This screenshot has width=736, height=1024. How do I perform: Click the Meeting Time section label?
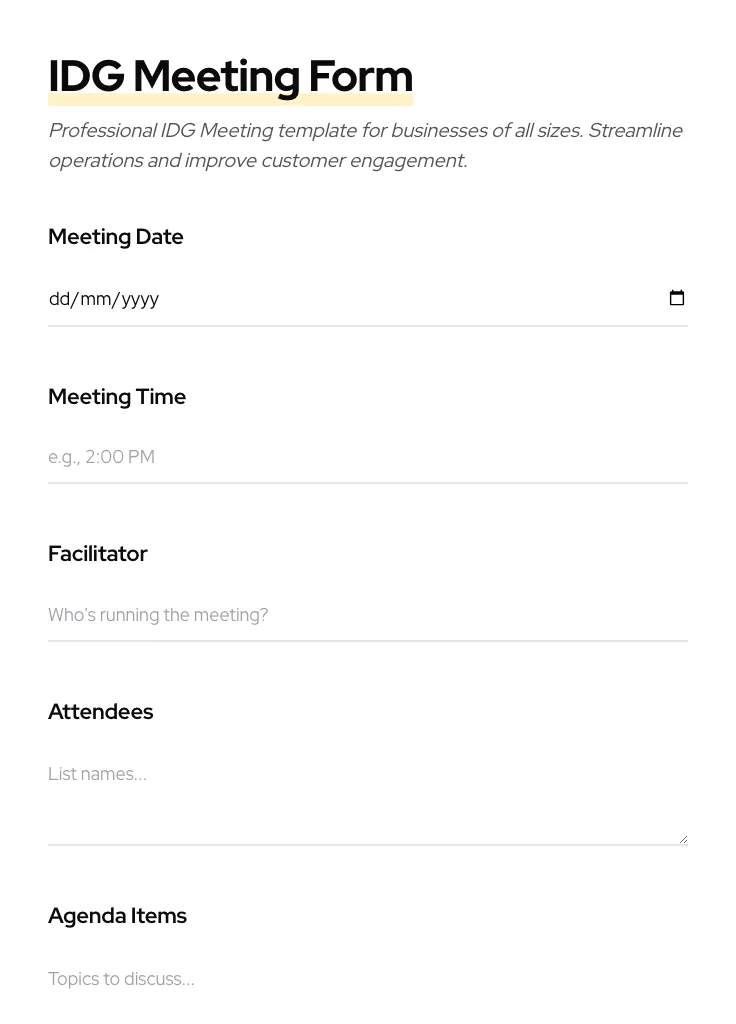tap(117, 396)
